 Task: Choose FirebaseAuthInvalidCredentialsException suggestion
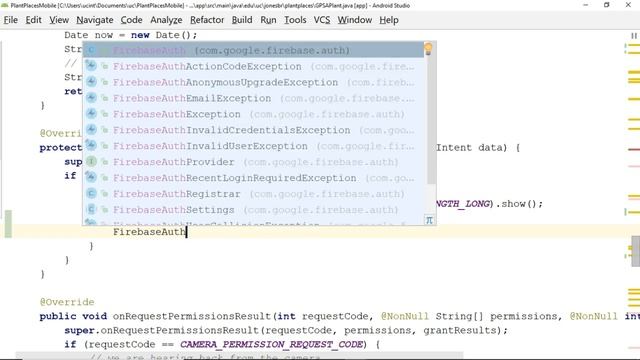tap(253, 130)
